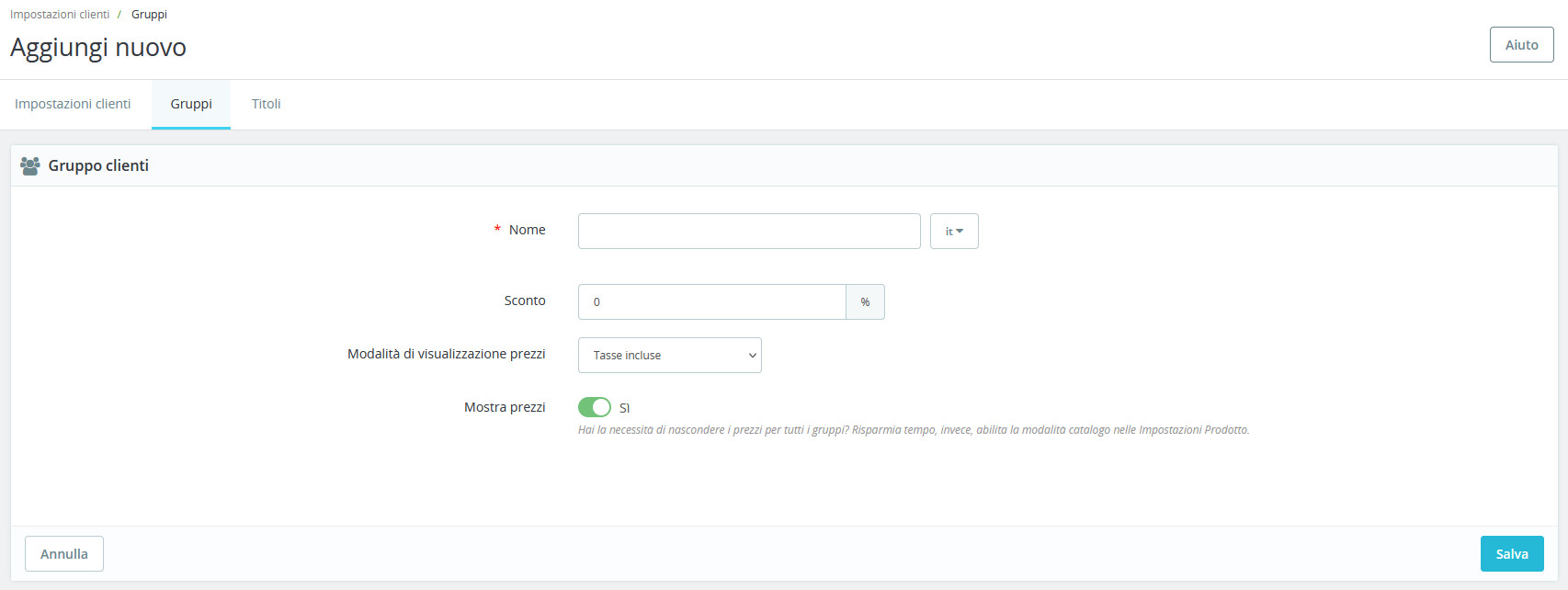Switch to the Impostazioni clienti tab
1568x590 pixels.
click(73, 104)
